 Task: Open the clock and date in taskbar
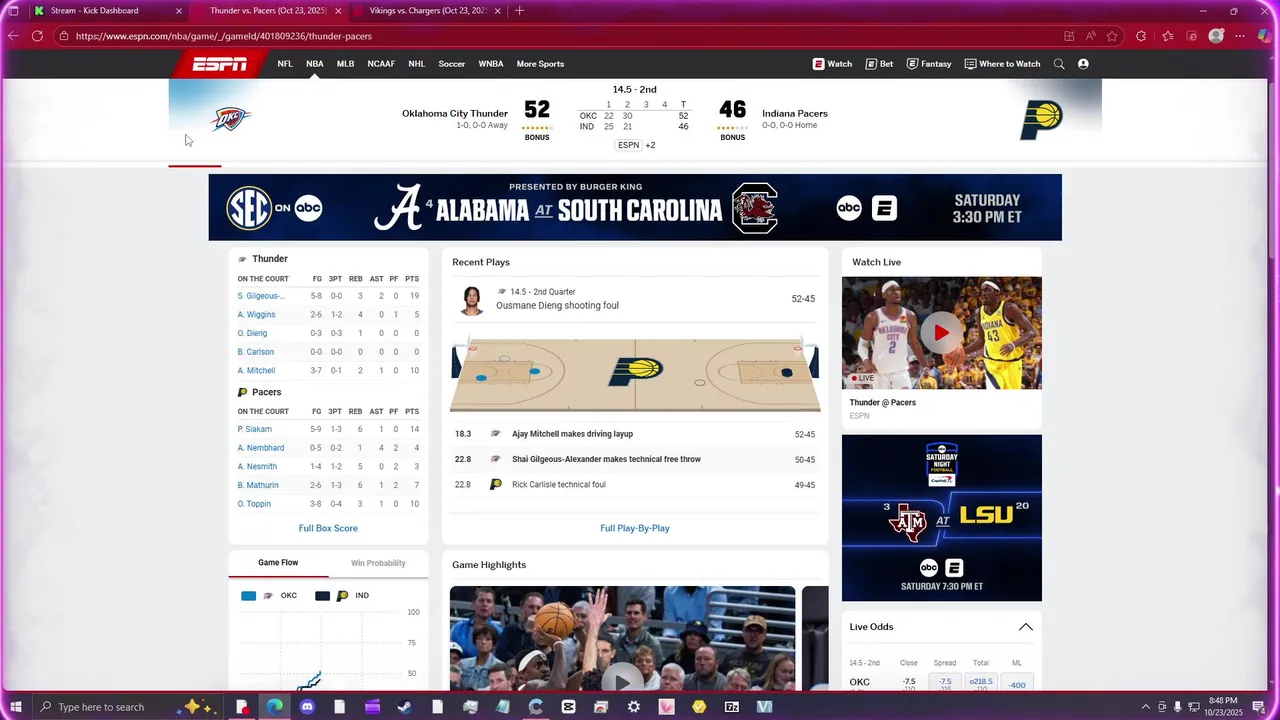tap(1223, 707)
